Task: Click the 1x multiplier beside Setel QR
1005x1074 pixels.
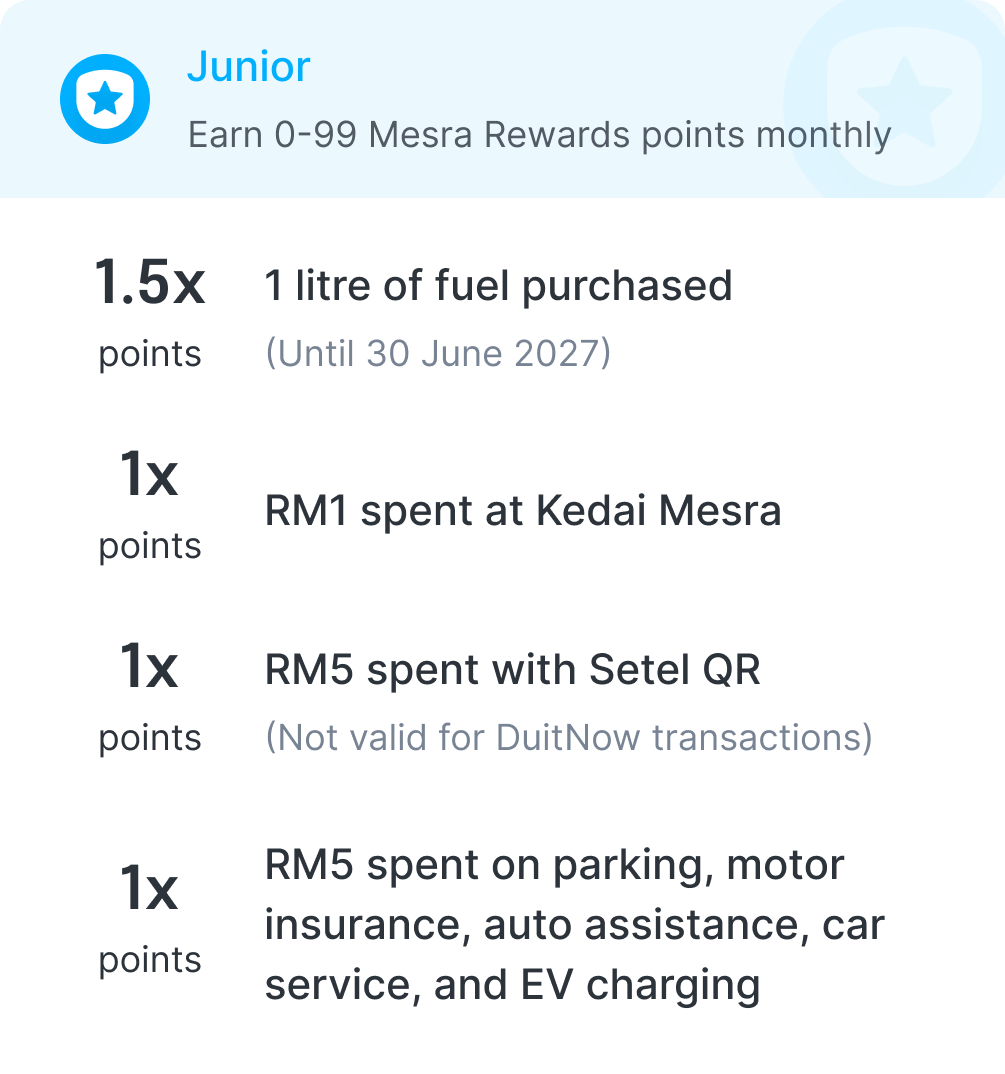Action: 149,665
